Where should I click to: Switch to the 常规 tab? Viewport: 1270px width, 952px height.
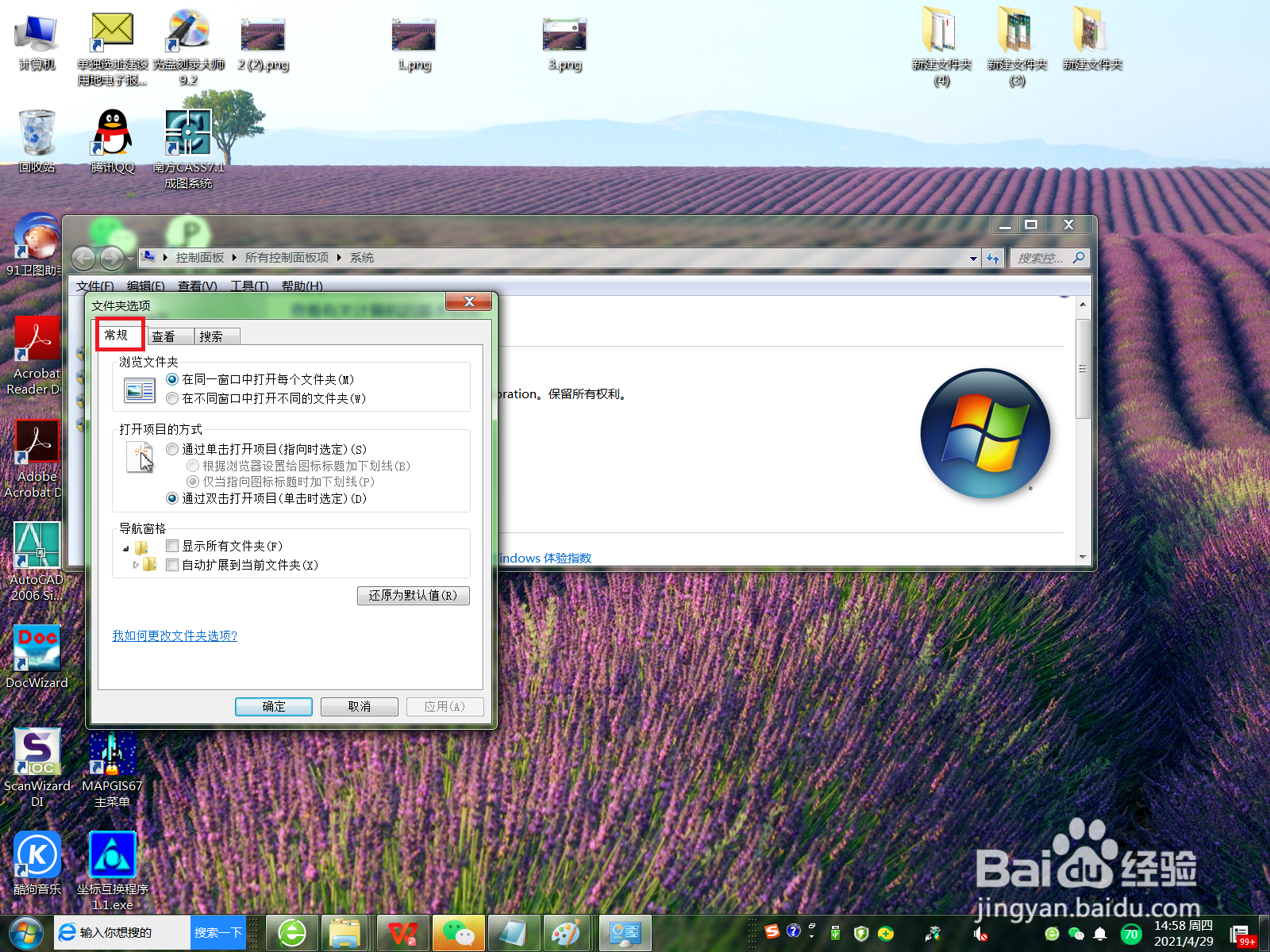[x=119, y=335]
